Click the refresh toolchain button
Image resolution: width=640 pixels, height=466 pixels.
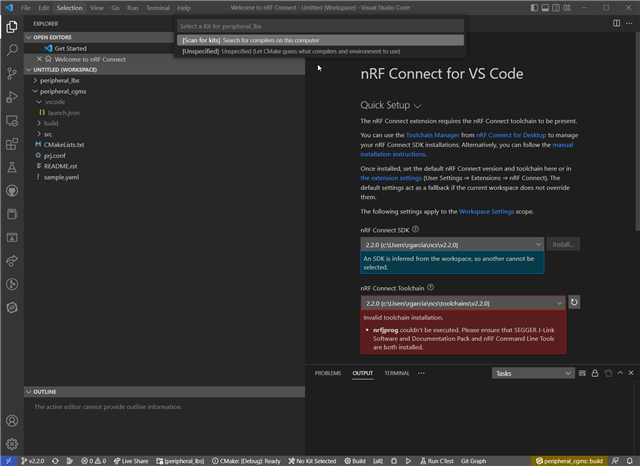point(574,302)
